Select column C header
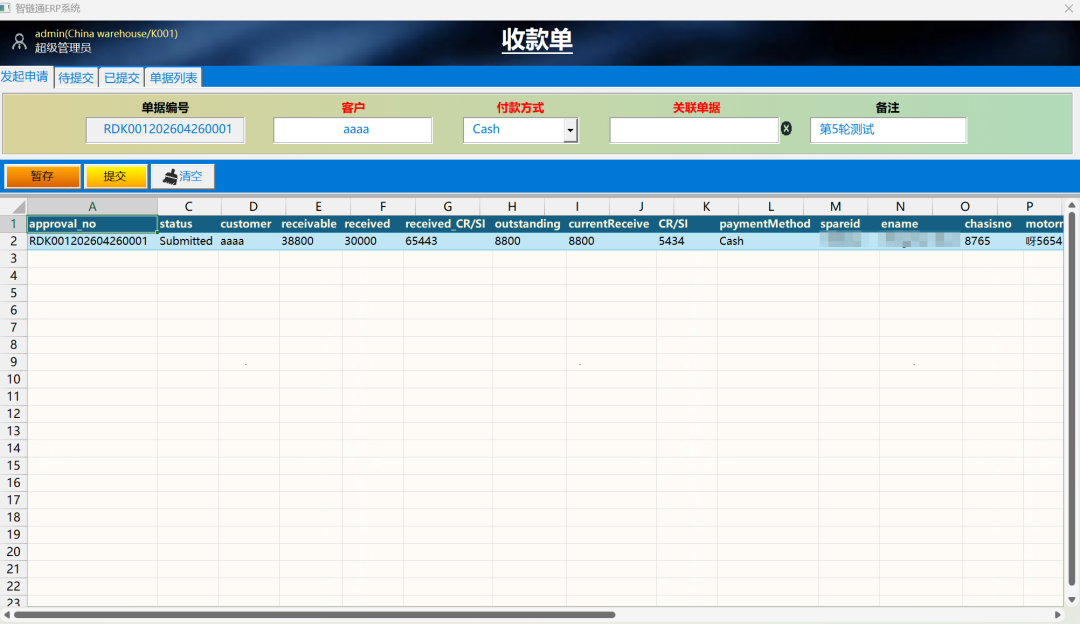This screenshot has width=1080, height=624. (x=188, y=207)
